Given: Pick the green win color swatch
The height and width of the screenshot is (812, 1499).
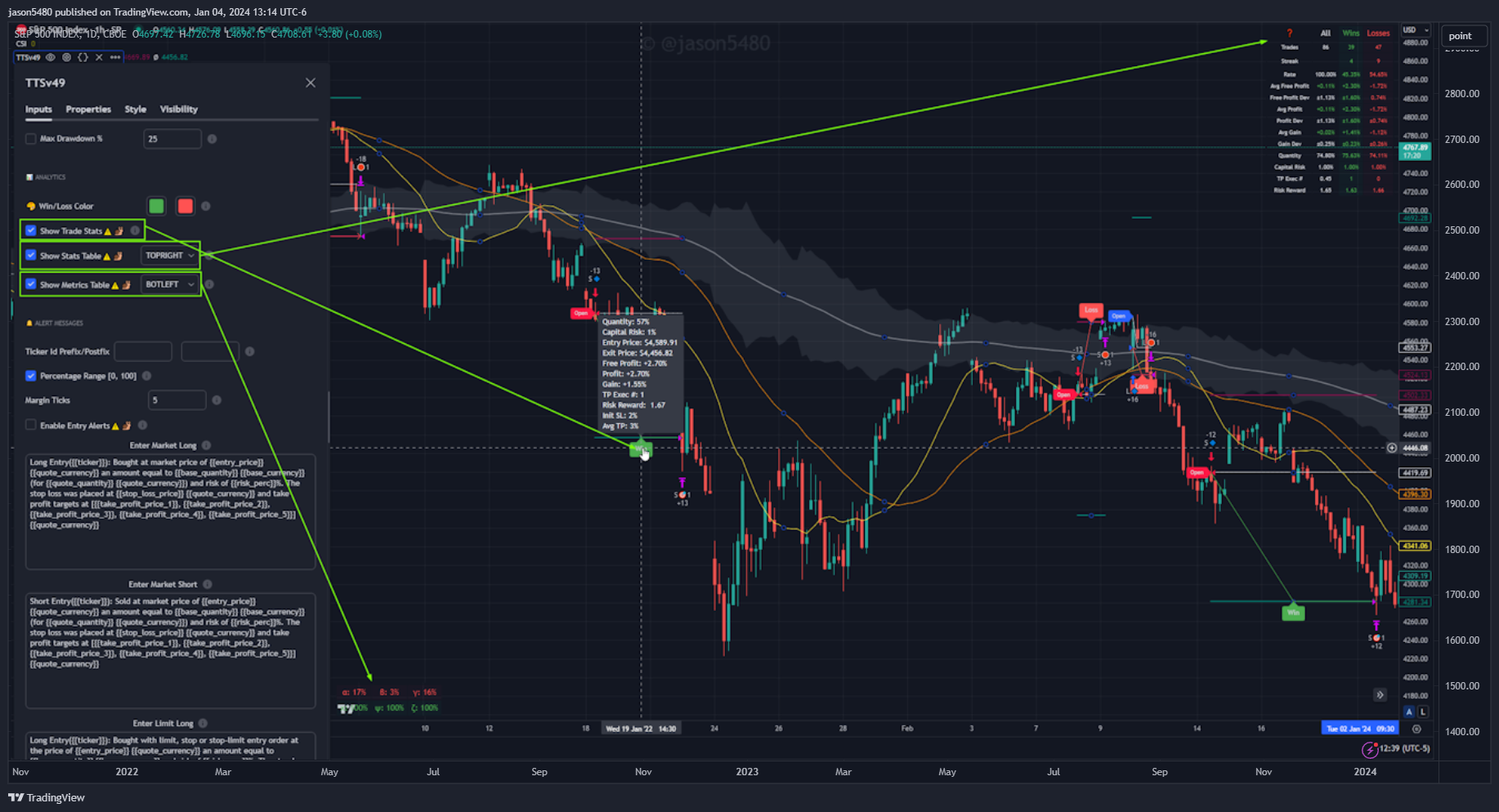Looking at the screenshot, I should click(x=156, y=206).
